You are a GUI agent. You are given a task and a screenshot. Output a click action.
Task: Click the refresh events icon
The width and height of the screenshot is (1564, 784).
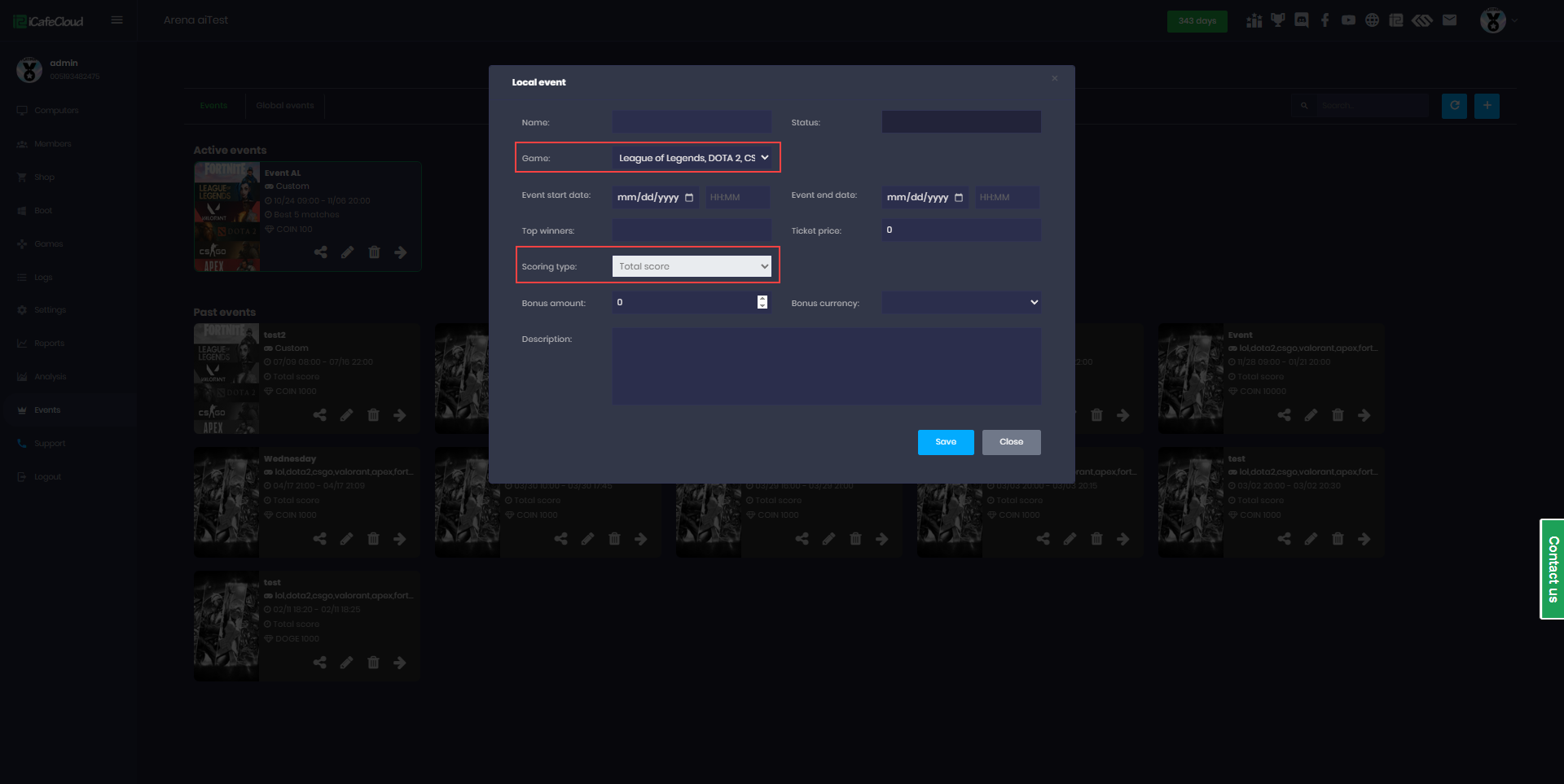pos(1454,106)
